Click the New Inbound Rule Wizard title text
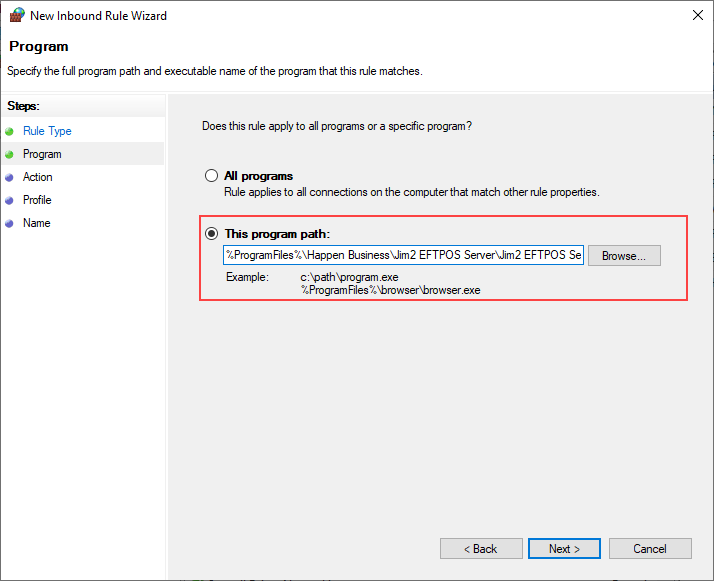714x581 pixels. point(99,16)
